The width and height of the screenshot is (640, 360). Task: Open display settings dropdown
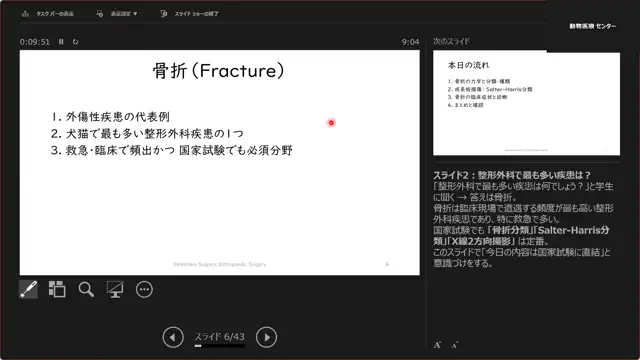point(117,14)
